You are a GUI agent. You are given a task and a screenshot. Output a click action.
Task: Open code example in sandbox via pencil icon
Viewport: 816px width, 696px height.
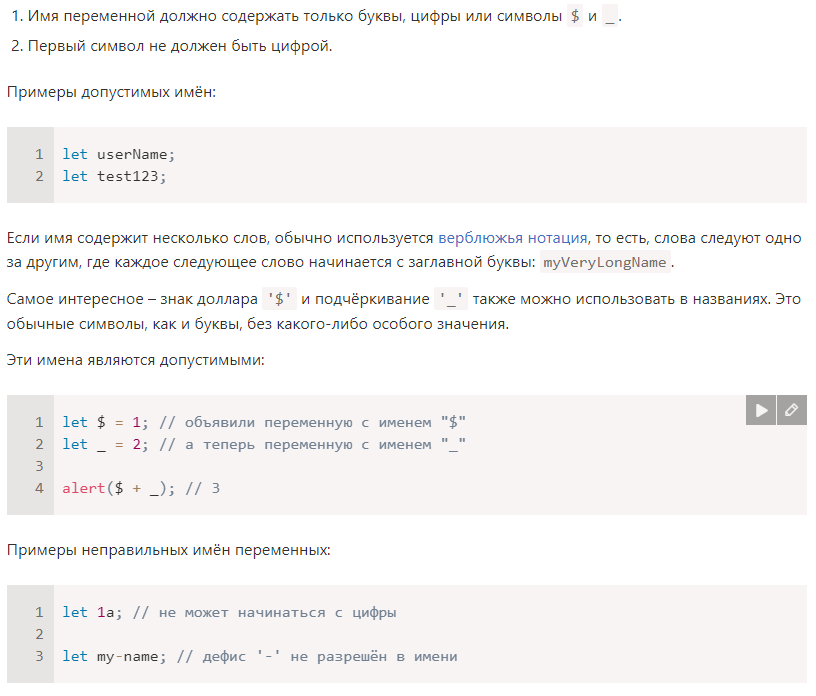(792, 410)
